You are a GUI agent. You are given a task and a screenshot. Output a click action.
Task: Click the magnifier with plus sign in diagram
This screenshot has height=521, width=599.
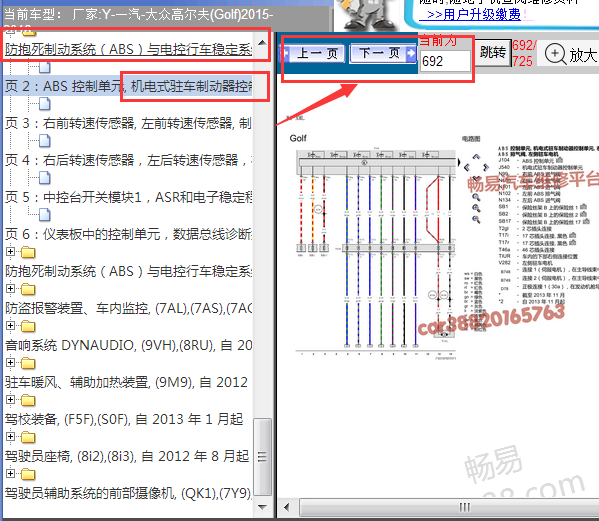pyautogui.click(x=476, y=208)
